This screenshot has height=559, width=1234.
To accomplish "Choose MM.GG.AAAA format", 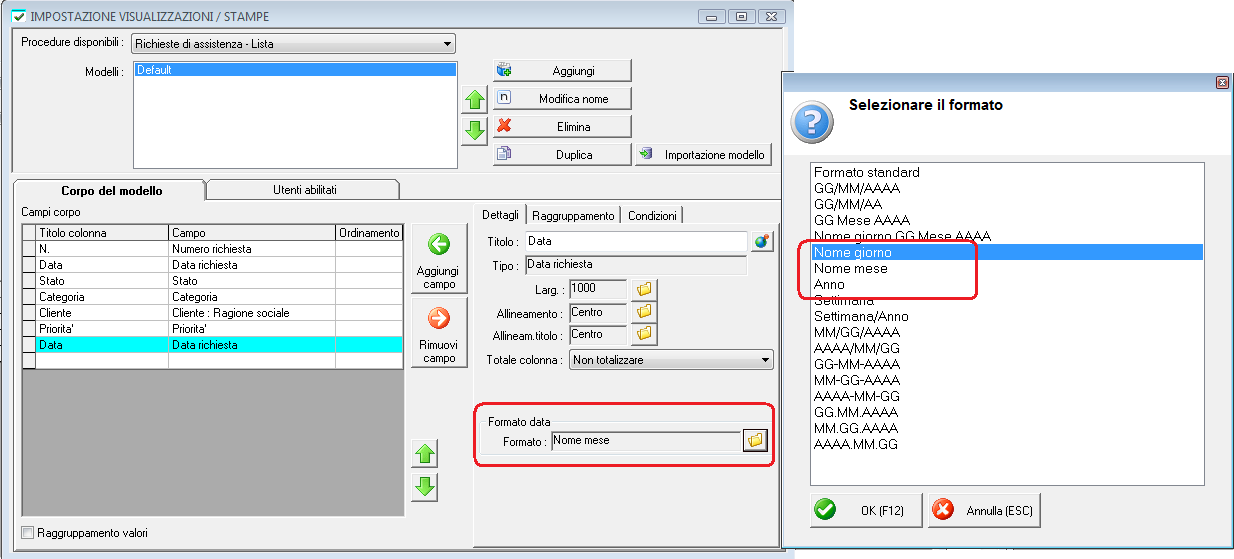I will pyautogui.click(x=1007, y=428).
